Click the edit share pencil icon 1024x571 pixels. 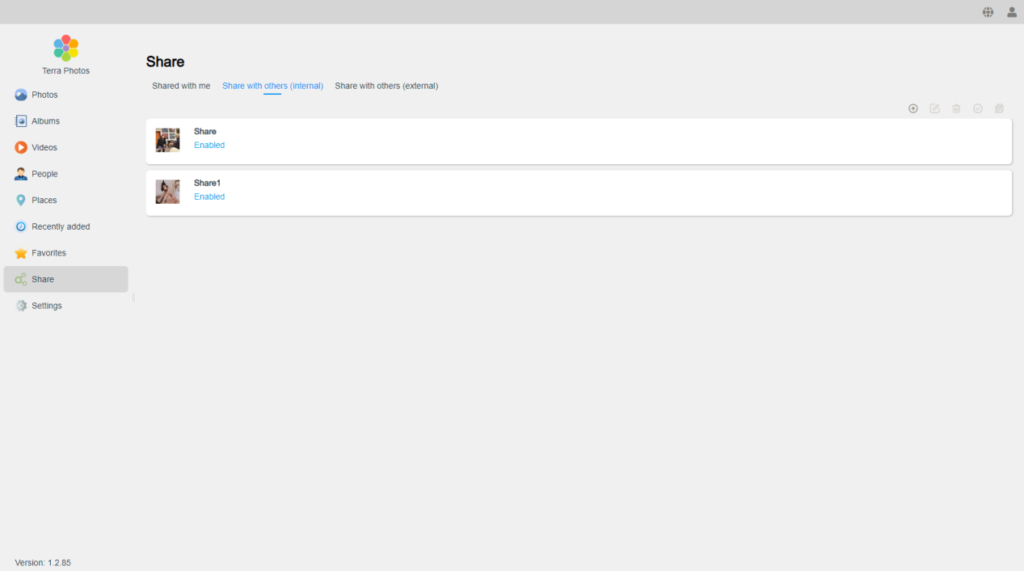[935, 108]
